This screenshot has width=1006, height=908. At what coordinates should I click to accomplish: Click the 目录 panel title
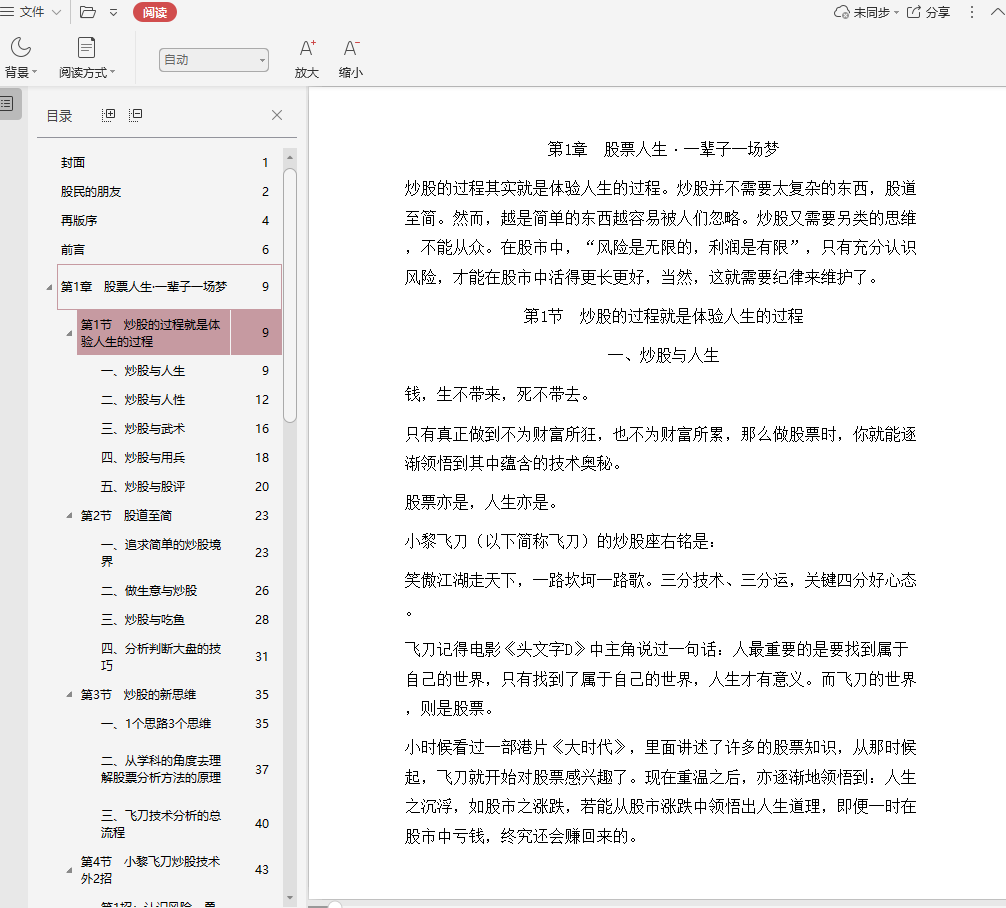click(x=59, y=116)
